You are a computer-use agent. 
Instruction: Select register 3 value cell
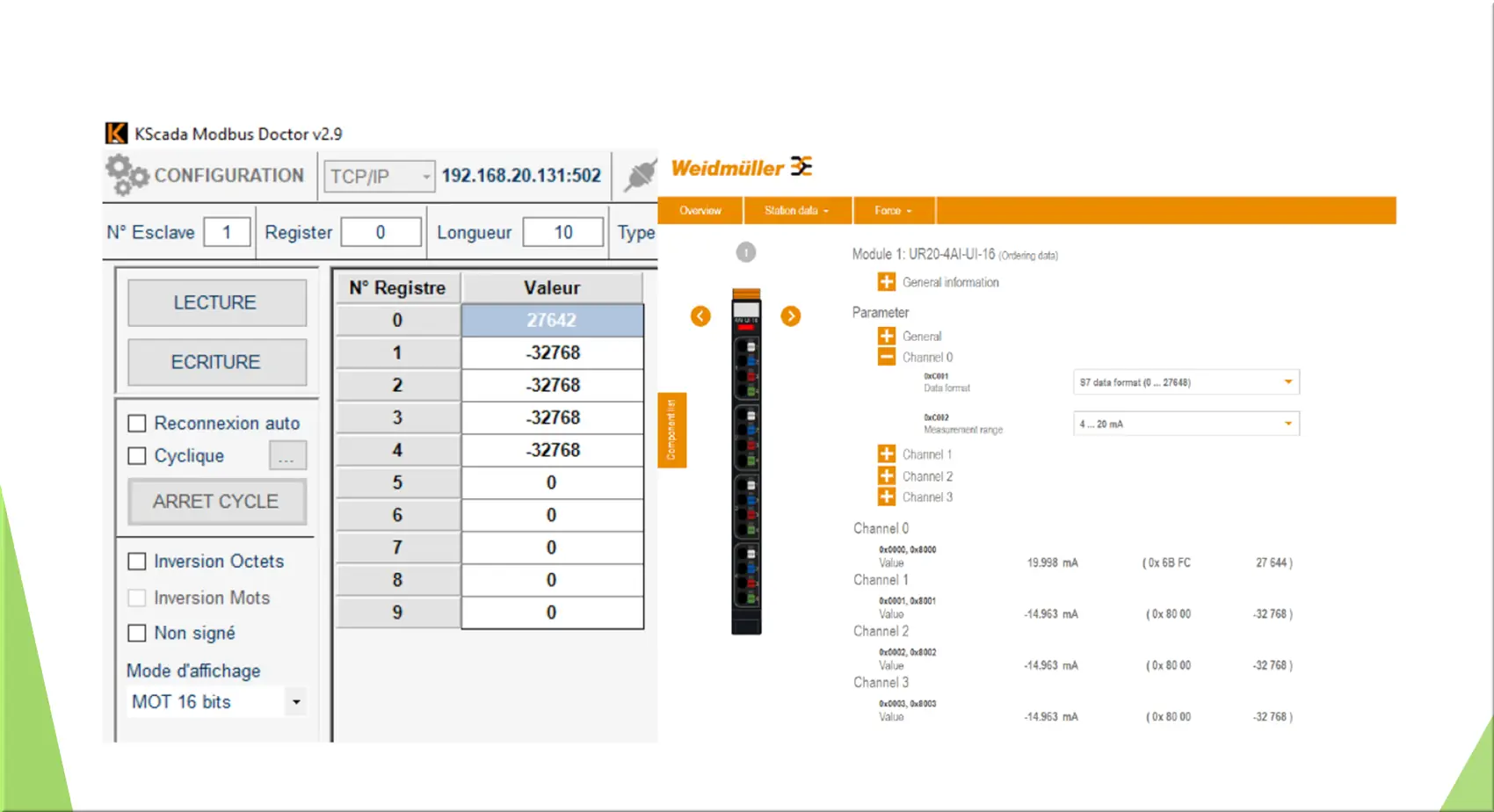[553, 417]
